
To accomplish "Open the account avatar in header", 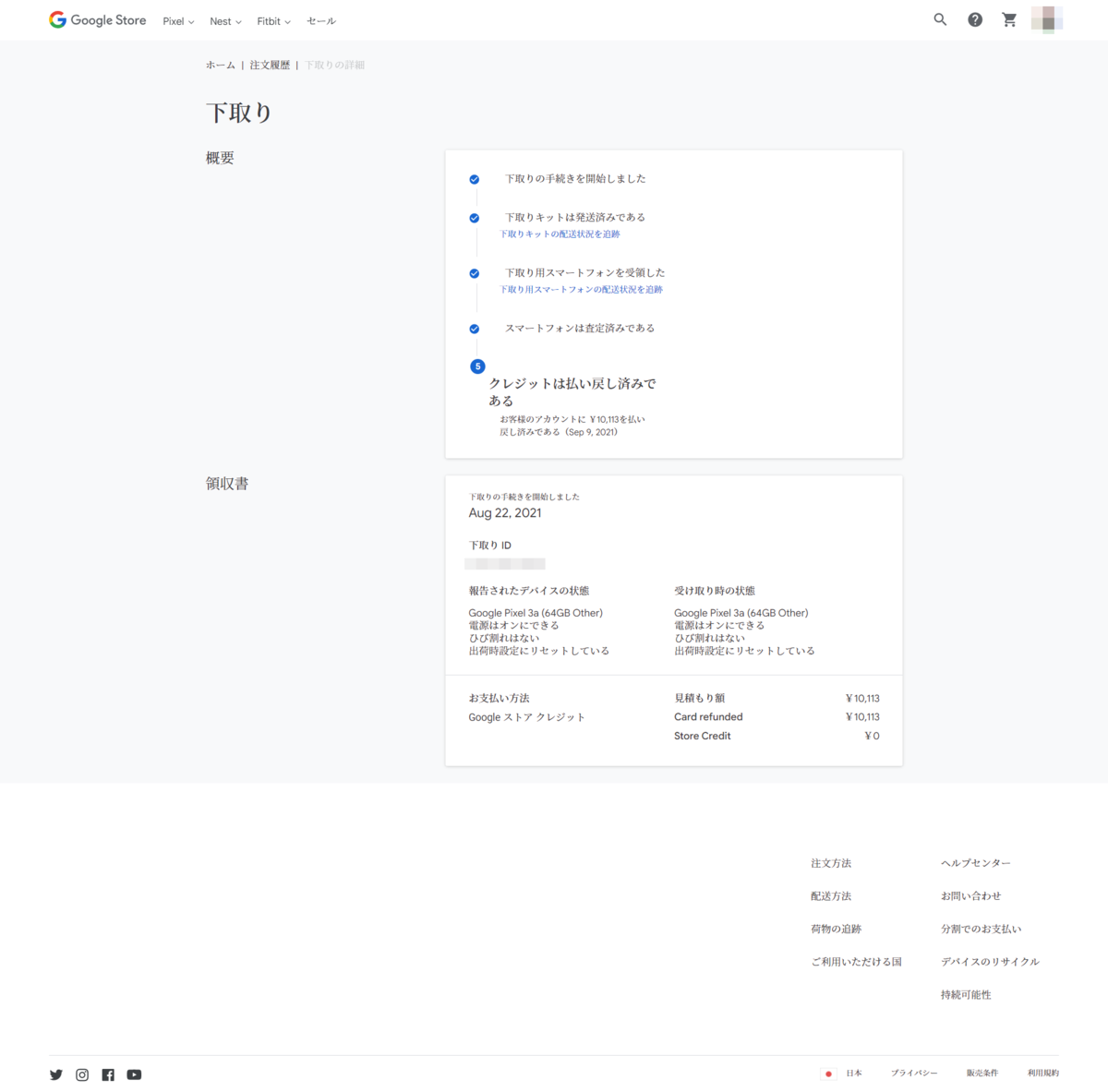I will [x=1047, y=19].
